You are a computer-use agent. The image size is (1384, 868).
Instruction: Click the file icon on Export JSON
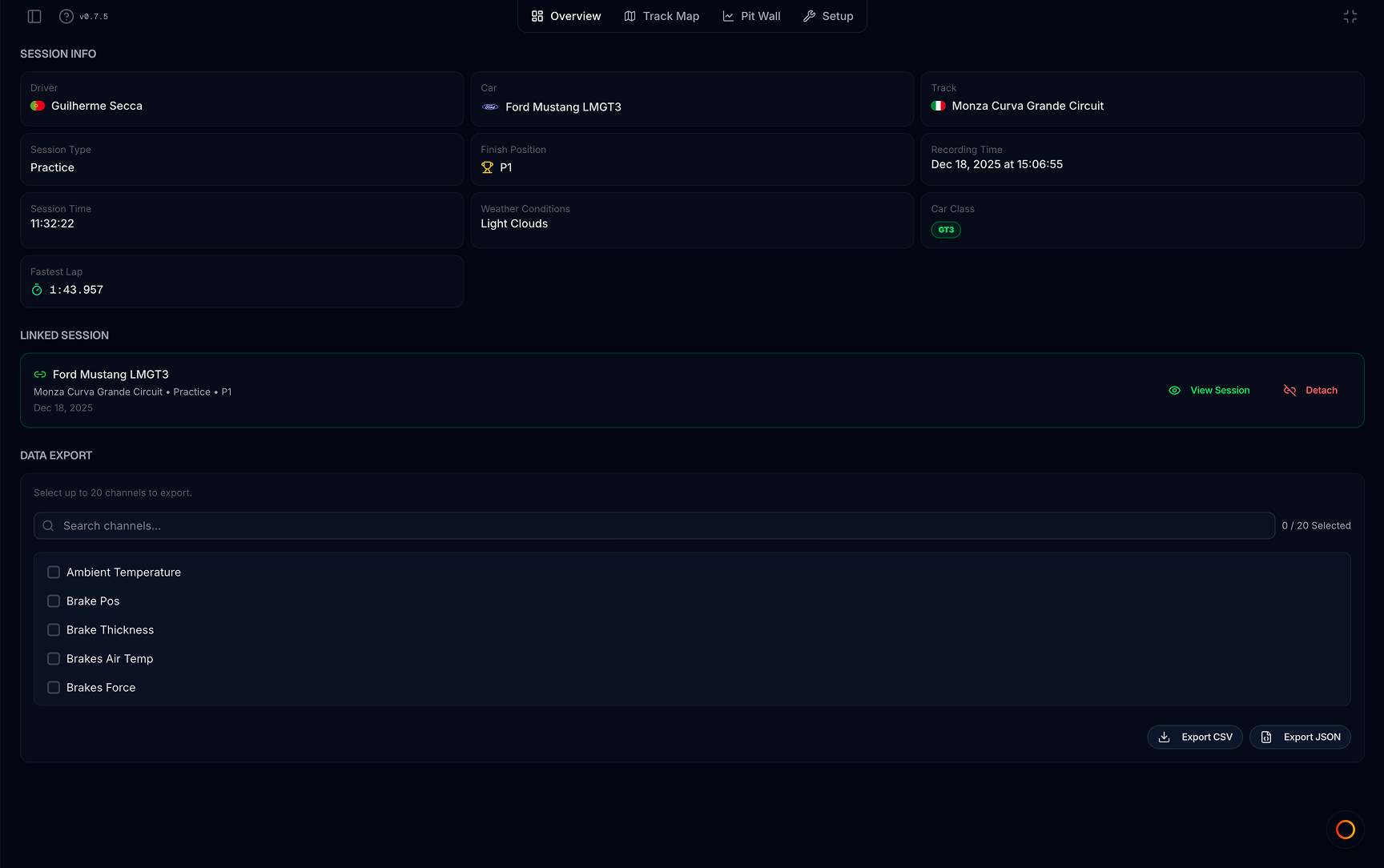click(1266, 737)
